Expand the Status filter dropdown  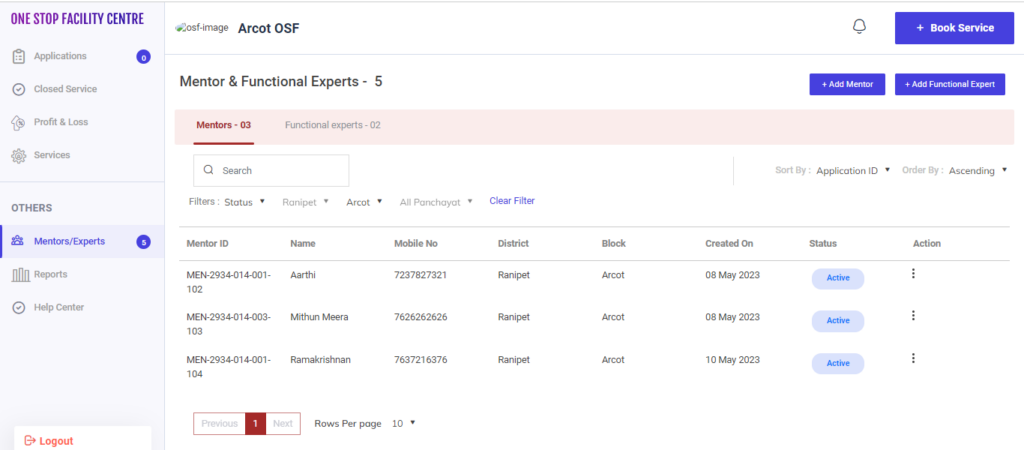point(244,202)
